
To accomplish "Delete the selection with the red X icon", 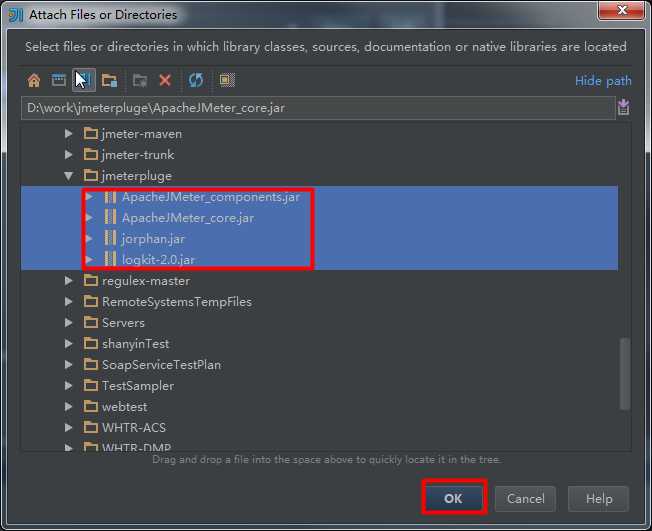I will coord(165,80).
